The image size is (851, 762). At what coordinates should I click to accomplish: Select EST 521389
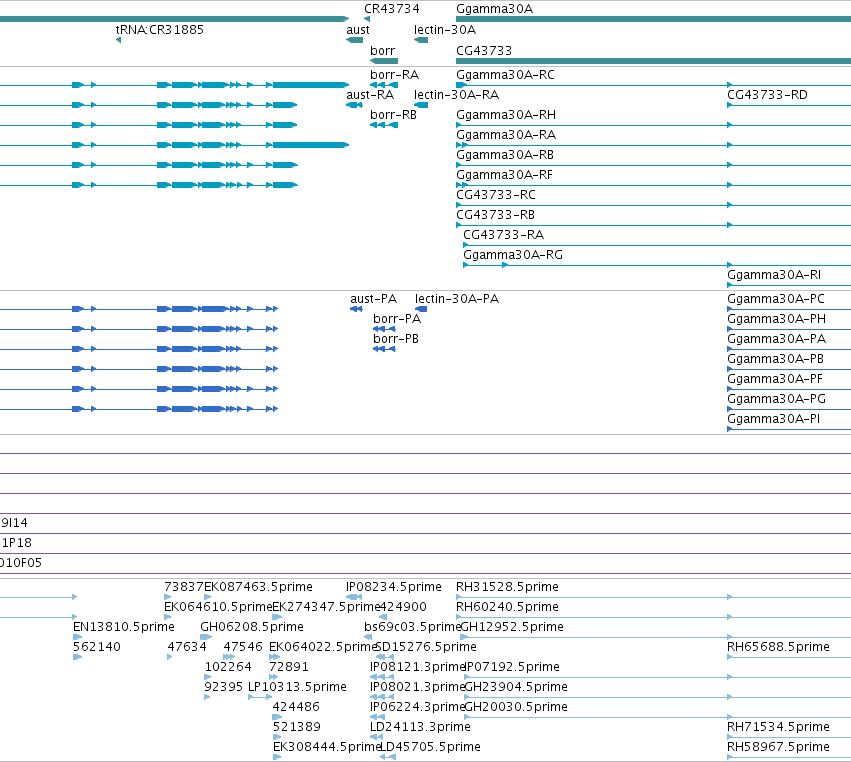[296, 727]
